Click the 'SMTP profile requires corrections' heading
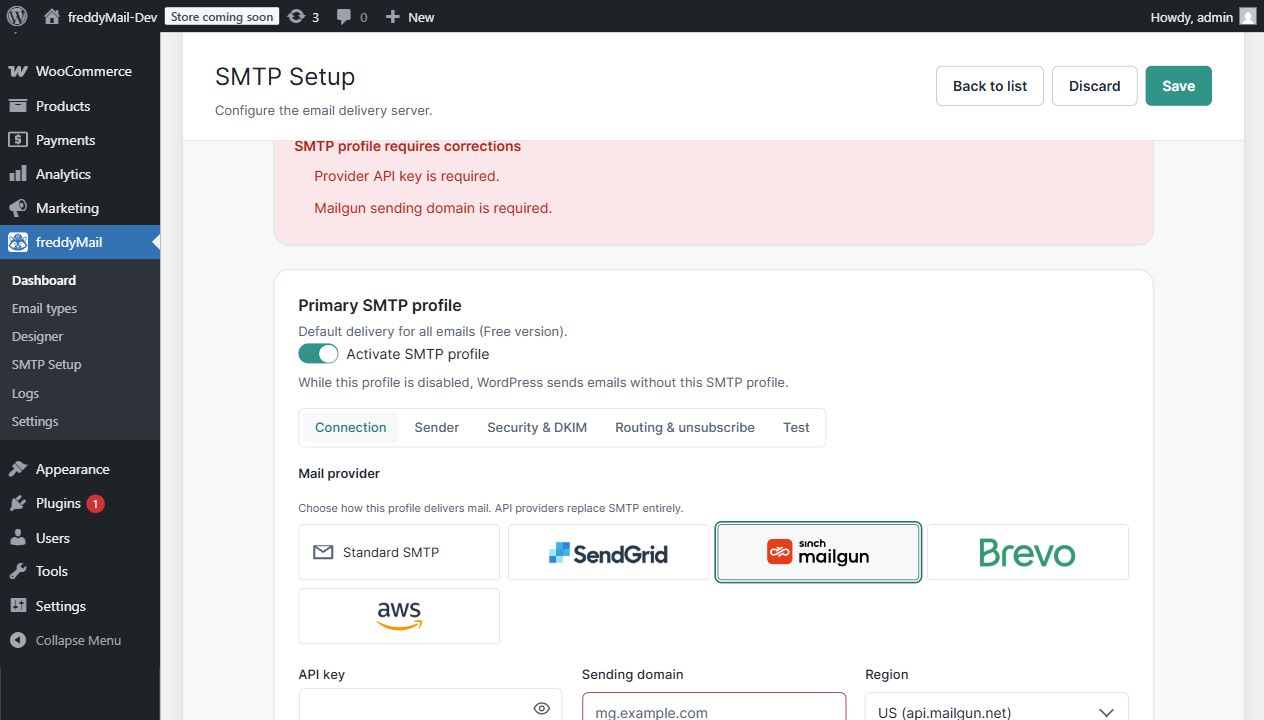 [x=407, y=146]
